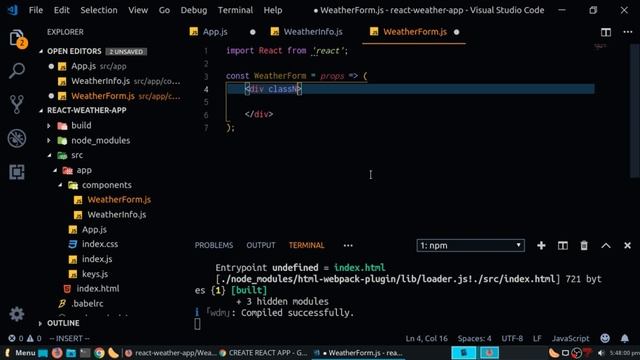Image resolution: width=640 pixels, height=360 pixels.
Task: Expand the node_modules folder
Action: 100,140
